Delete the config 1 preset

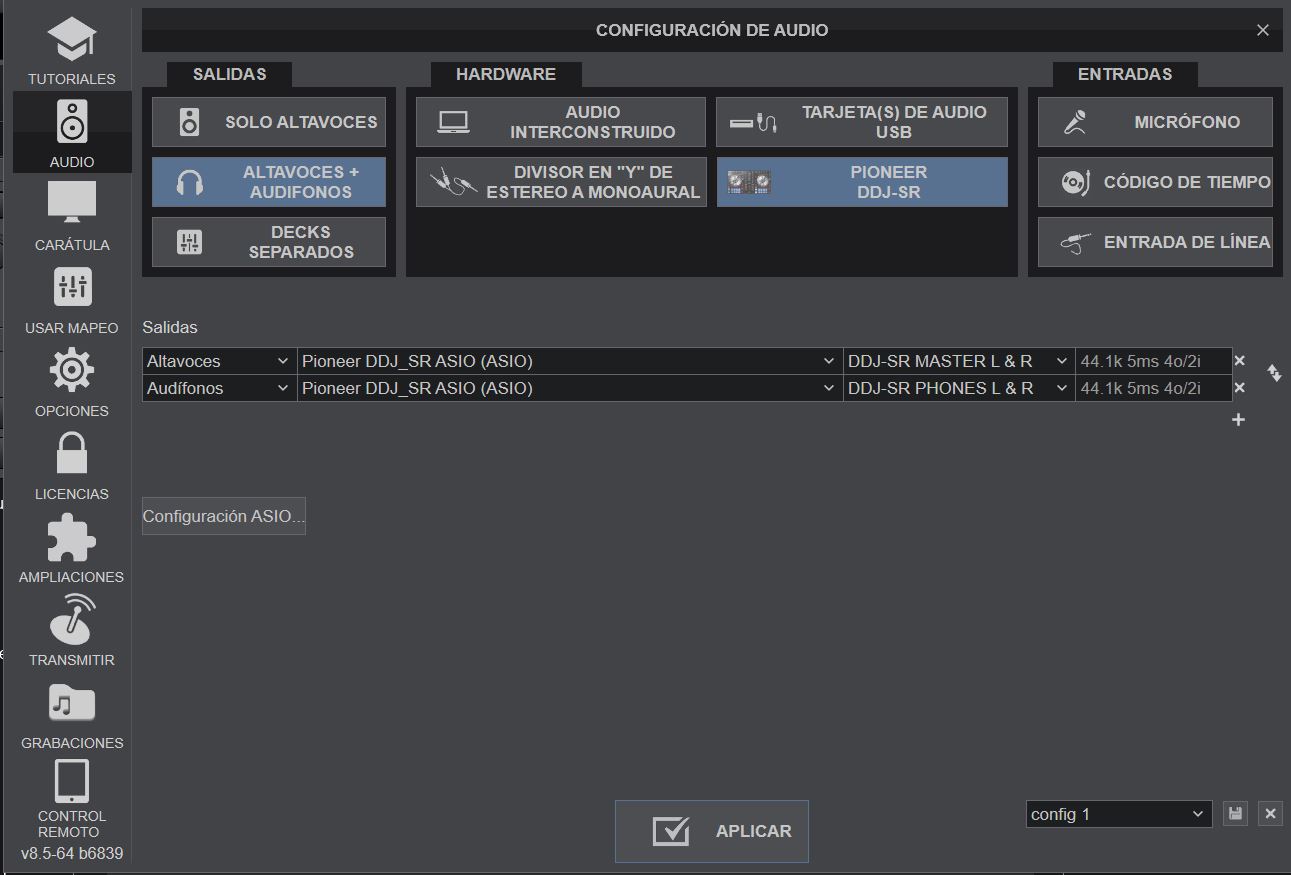1270,814
